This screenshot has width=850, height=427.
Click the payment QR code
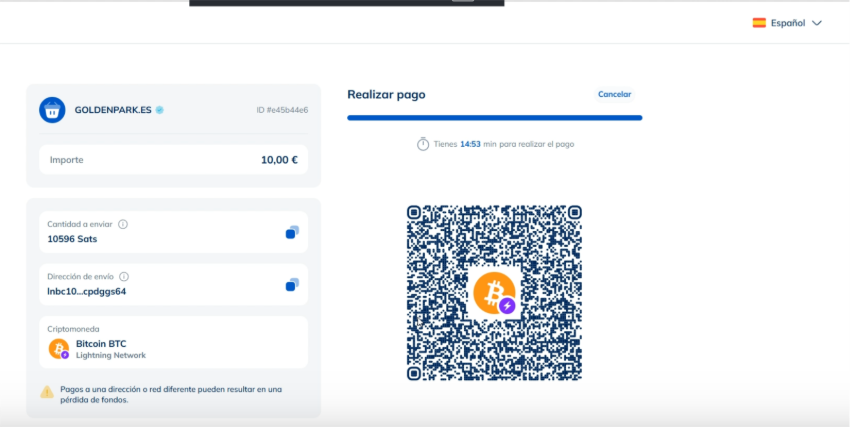click(494, 293)
